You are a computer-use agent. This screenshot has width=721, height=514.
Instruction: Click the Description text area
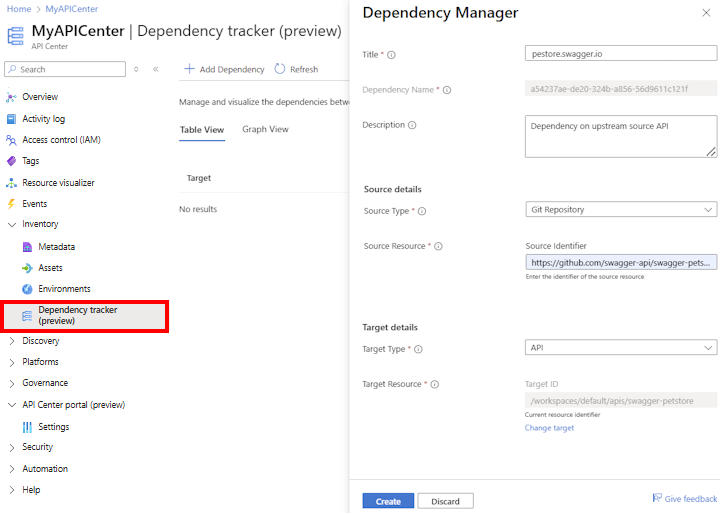tap(621, 137)
